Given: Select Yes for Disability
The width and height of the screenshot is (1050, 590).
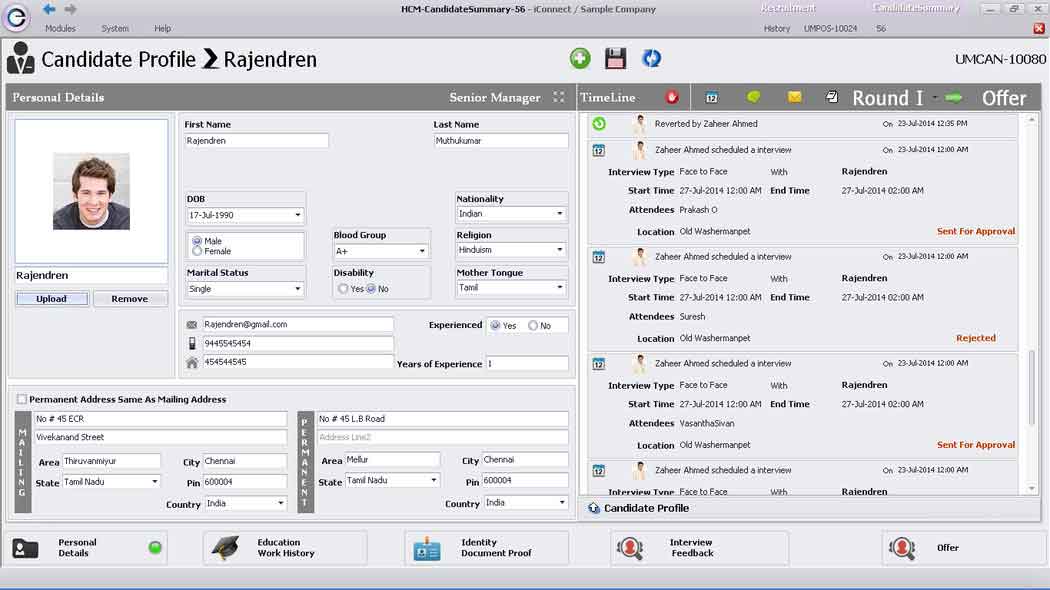Looking at the screenshot, I should point(344,289).
